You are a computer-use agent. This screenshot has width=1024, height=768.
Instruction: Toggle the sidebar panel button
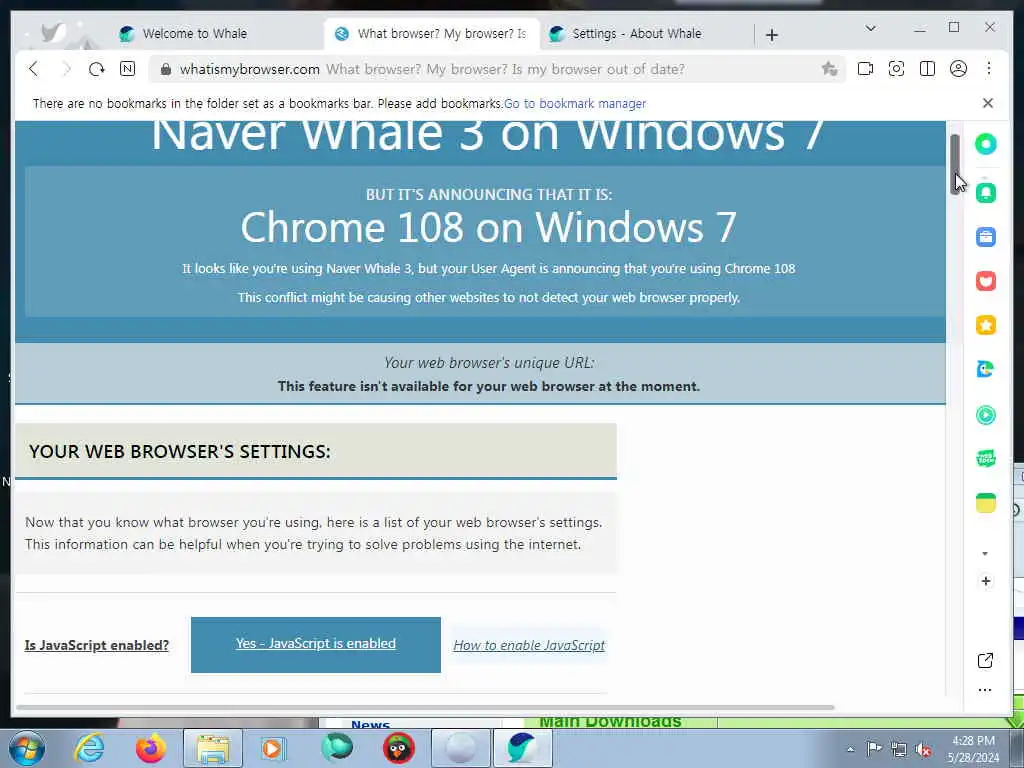(x=927, y=69)
